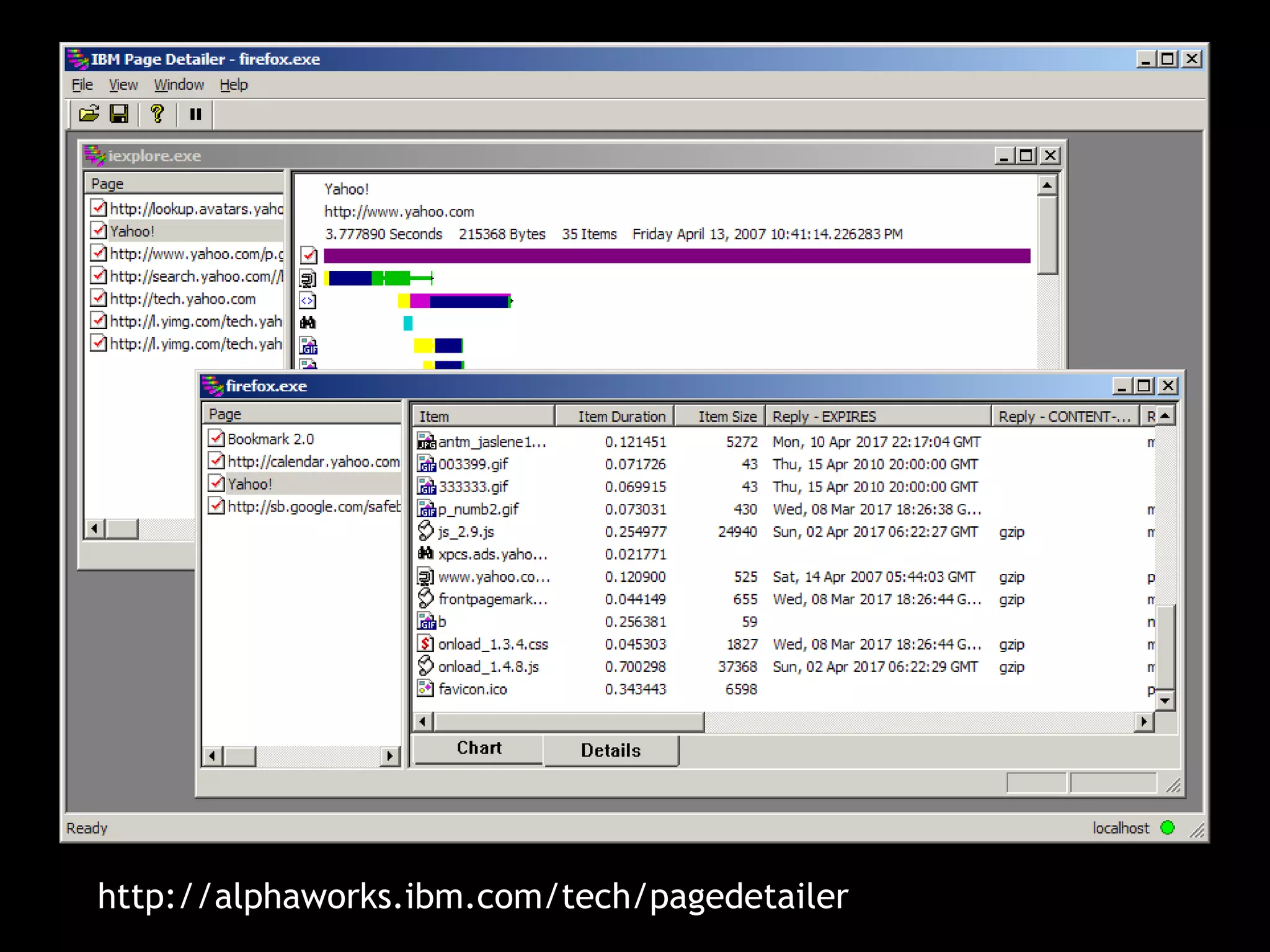1270x952 pixels.
Task: Click the www.yahoo.co page icon
Action: tap(426, 576)
